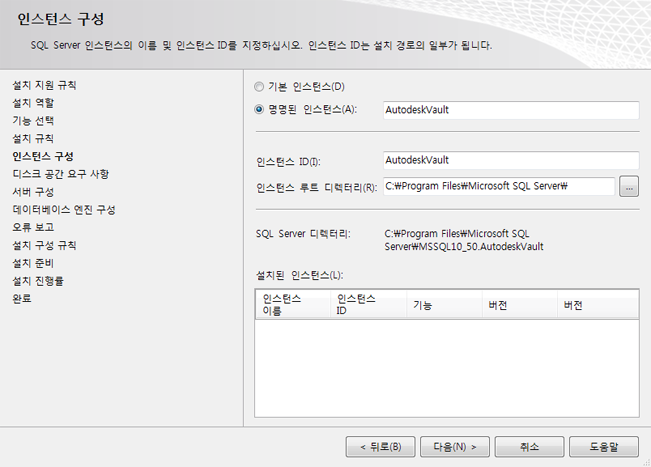Click the 도움말 button
651x467 pixels.
pos(604,447)
